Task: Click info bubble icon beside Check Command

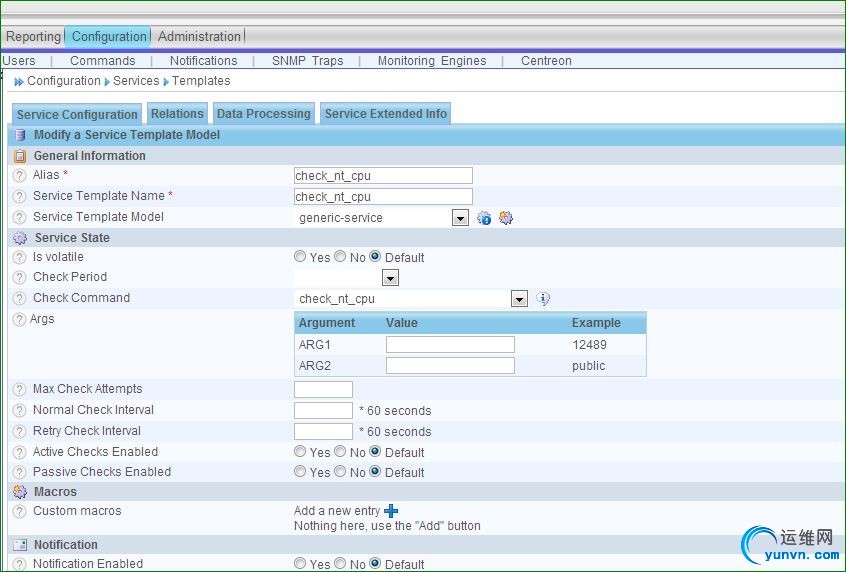Action: coord(543,298)
